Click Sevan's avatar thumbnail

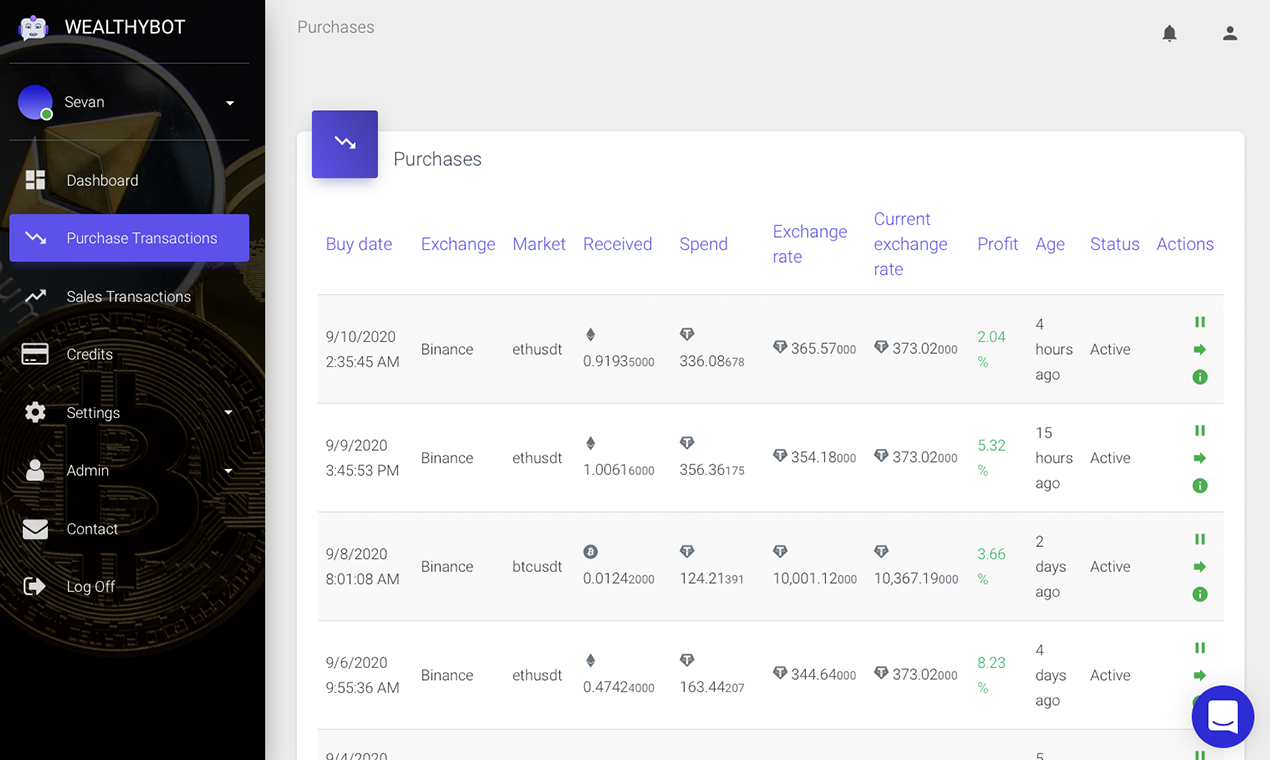pos(35,102)
